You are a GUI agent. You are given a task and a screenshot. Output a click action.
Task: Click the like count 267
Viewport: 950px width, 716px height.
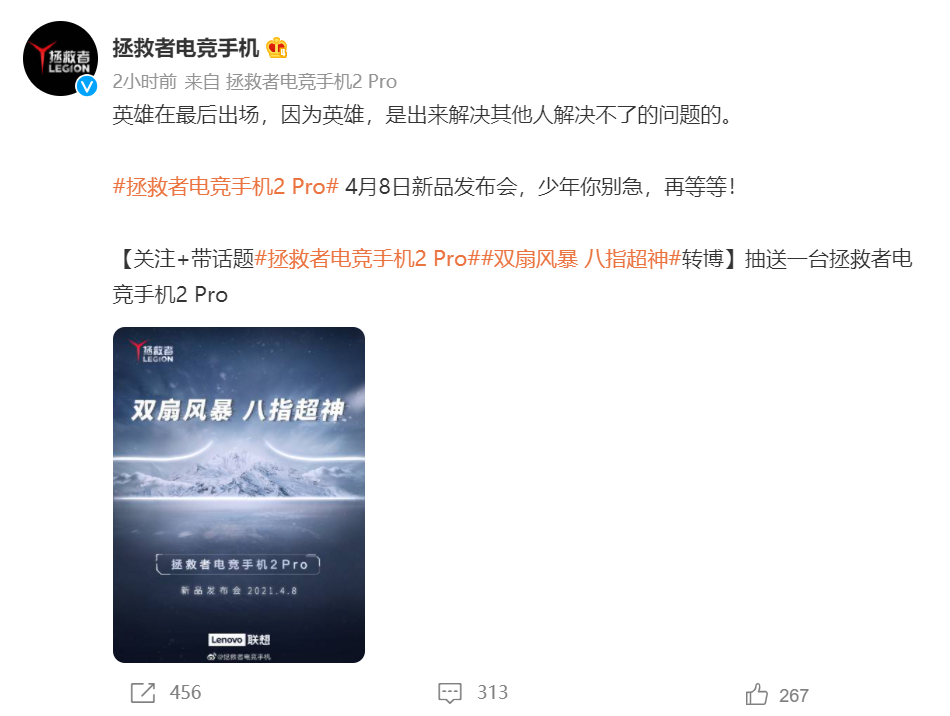(794, 695)
